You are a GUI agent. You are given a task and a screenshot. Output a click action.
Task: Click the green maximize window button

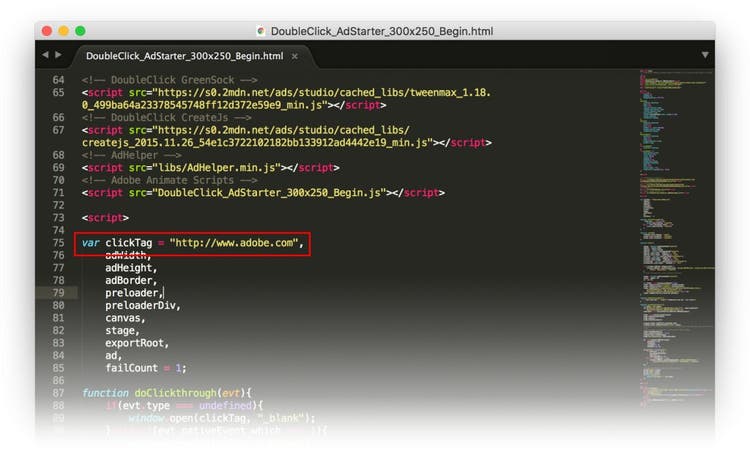click(81, 31)
